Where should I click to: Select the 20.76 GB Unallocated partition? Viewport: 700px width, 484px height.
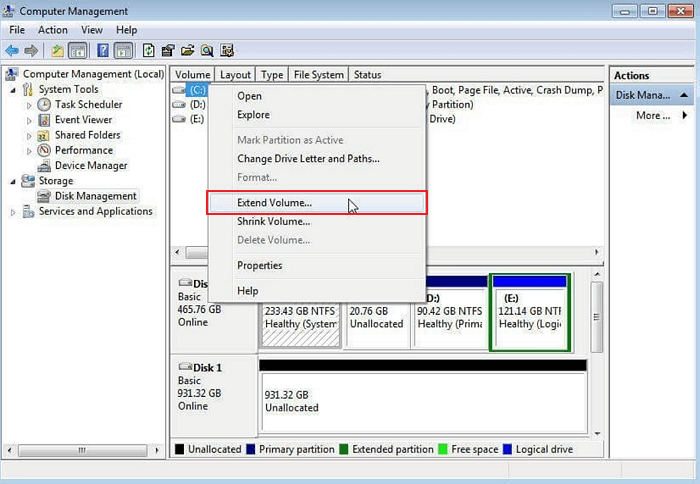[x=376, y=318]
